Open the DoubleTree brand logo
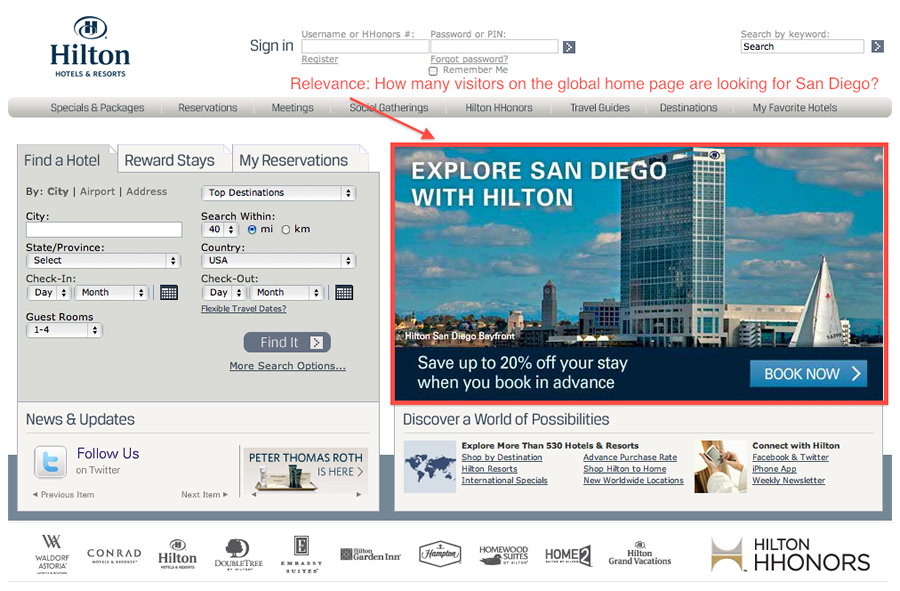 click(x=239, y=554)
